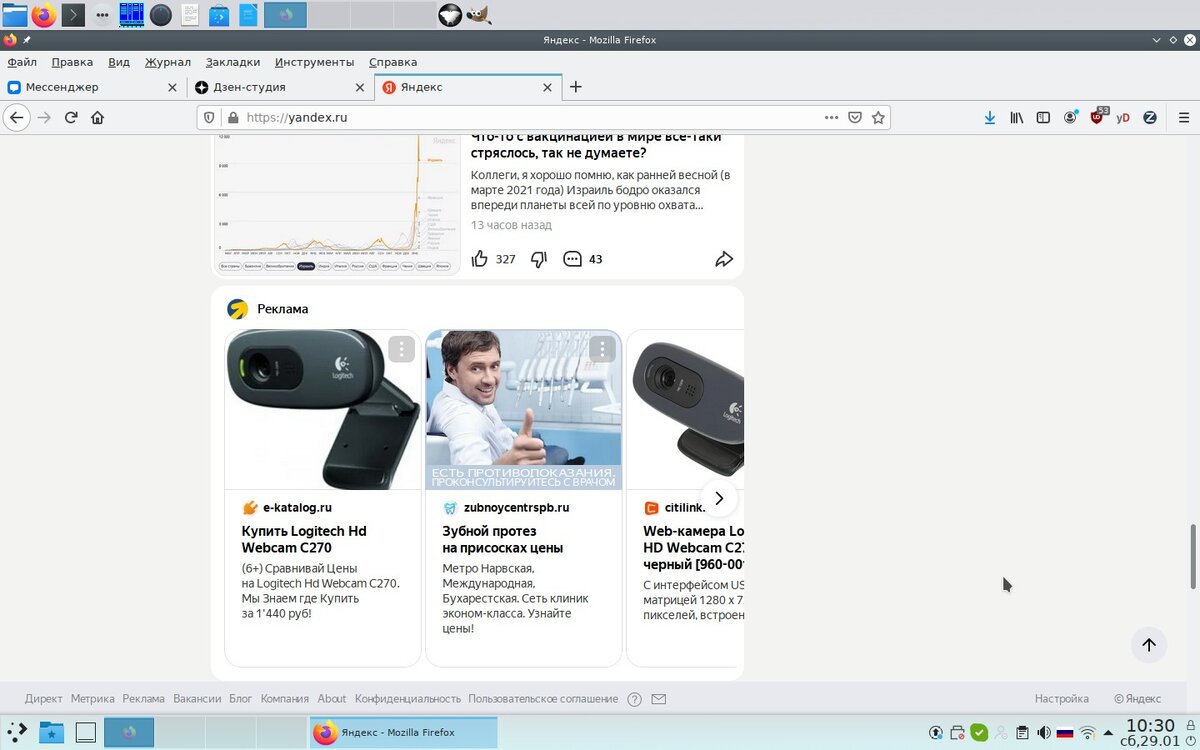
Task: Open the vaccination chart thumbnail
Action: [337, 205]
